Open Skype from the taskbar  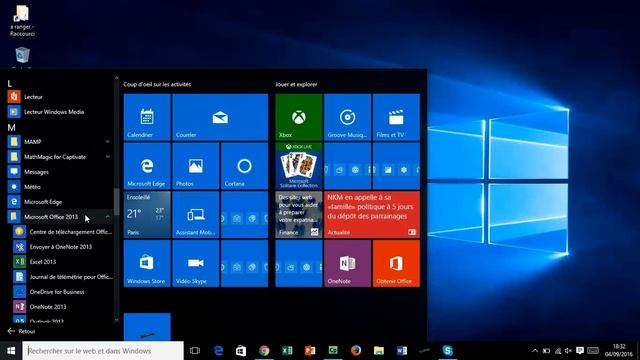click(x=447, y=351)
